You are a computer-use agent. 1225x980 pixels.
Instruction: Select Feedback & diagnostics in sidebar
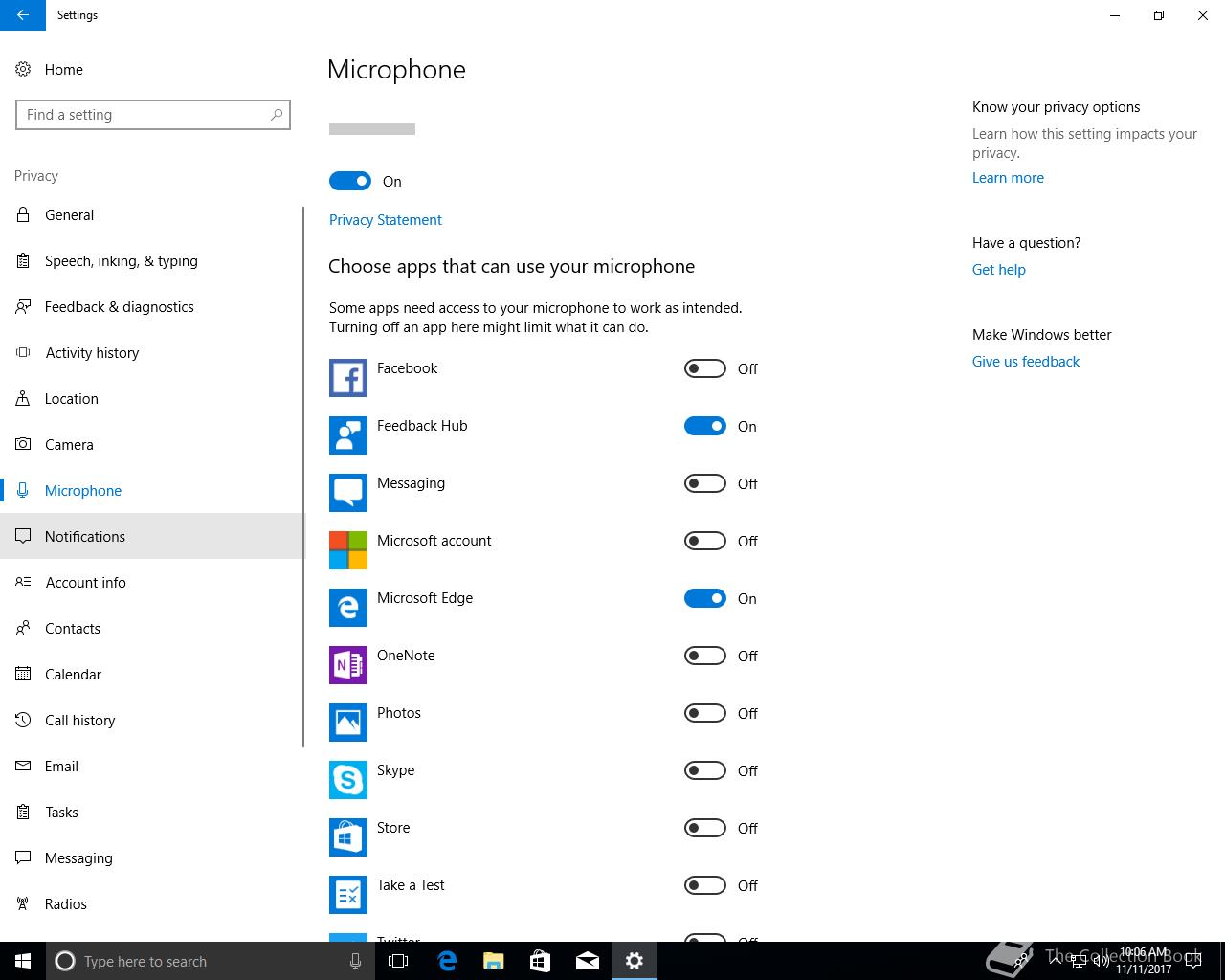click(x=151, y=306)
